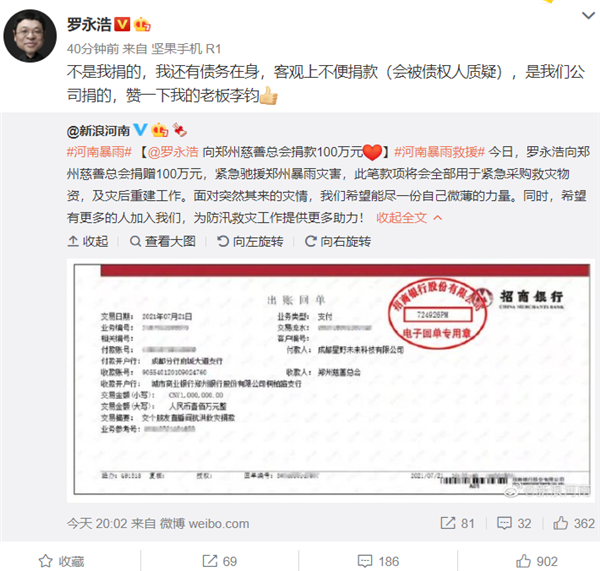Open the #河南暴雨救援# hashtag
This screenshot has width=600, height=571.
(x=439, y=152)
